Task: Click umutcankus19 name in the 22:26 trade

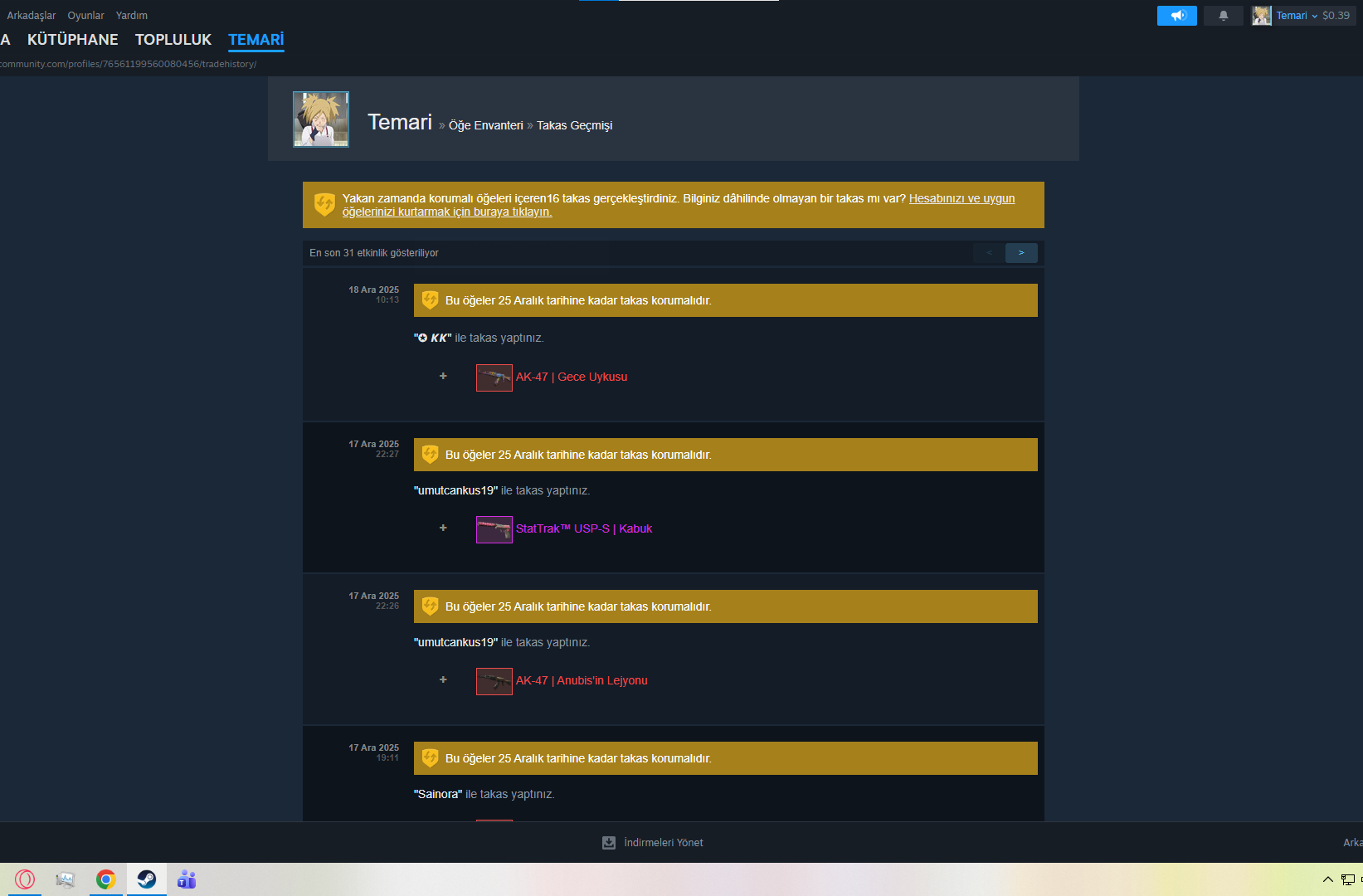Action: click(x=456, y=642)
